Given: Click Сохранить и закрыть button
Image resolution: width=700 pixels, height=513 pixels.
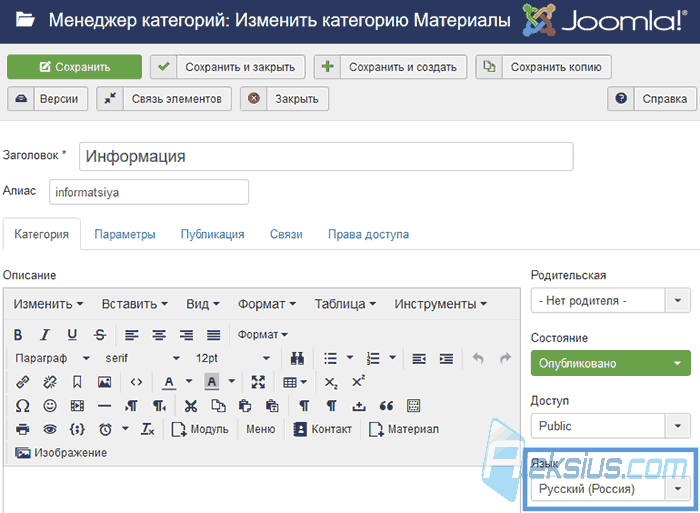Looking at the screenshot, I should 228,67.
